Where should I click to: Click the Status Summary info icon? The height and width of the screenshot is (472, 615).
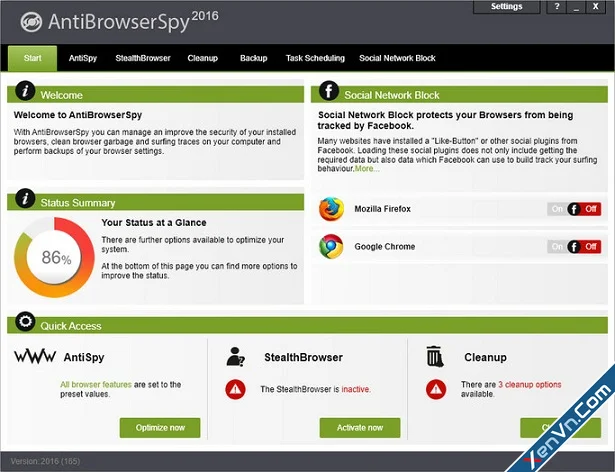click(x=25, y=199)
